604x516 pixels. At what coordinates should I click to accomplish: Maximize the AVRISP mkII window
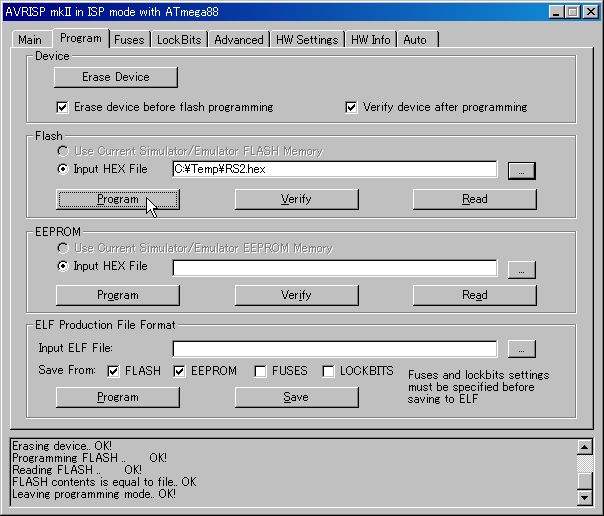click(x=572, y=12)
